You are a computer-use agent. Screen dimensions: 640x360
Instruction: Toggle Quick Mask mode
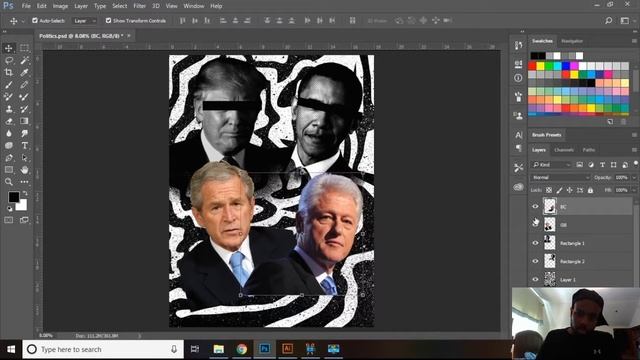9,220
